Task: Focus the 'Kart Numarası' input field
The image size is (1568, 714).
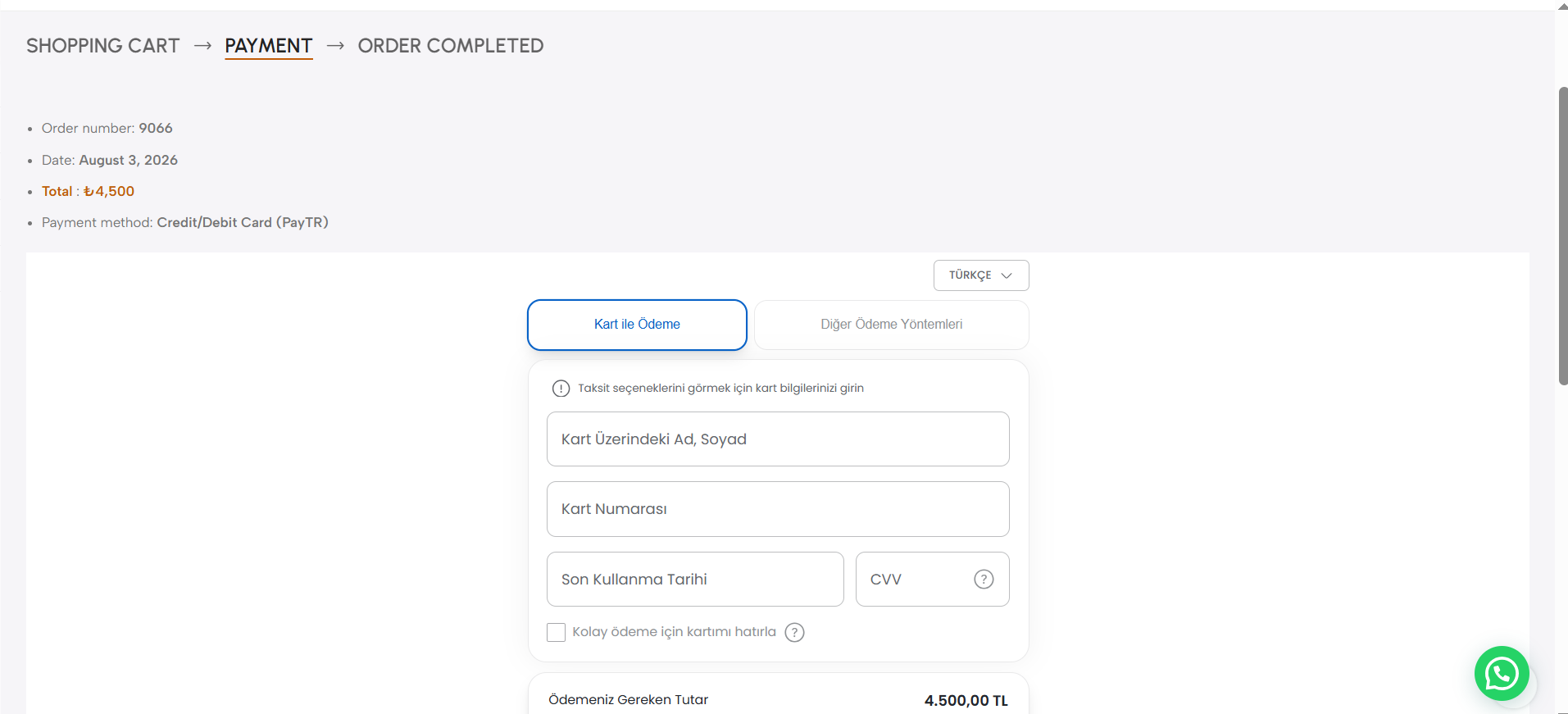Action: pyautogui.click(x=778, y=509)
